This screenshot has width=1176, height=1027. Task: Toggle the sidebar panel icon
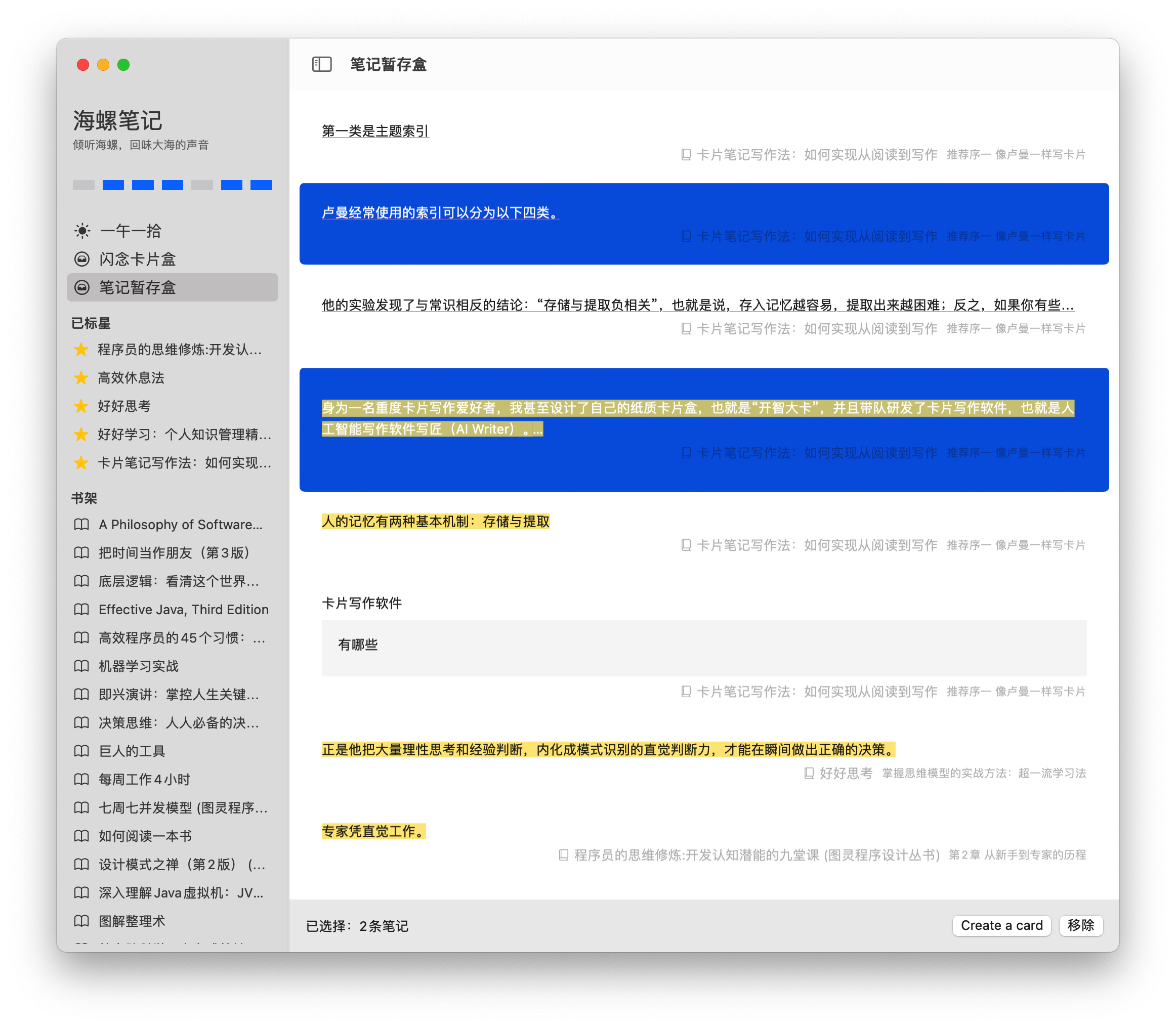click(321, 64)
